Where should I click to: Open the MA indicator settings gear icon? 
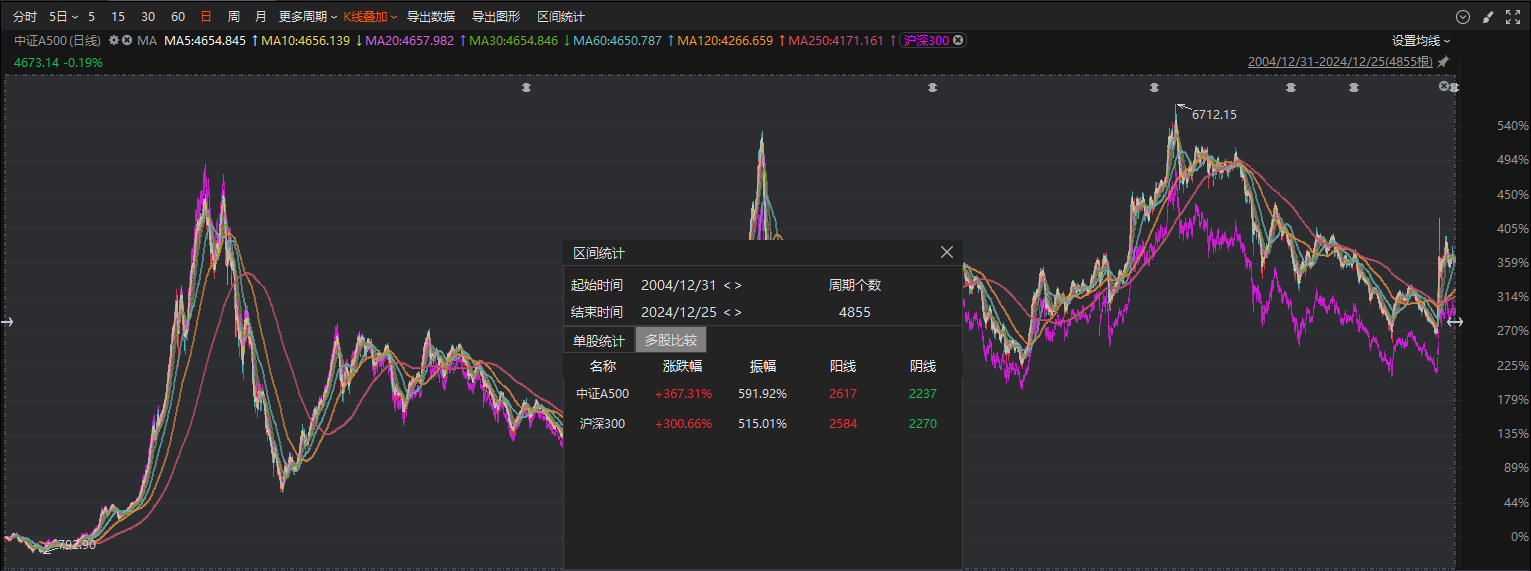coord(114,40)
